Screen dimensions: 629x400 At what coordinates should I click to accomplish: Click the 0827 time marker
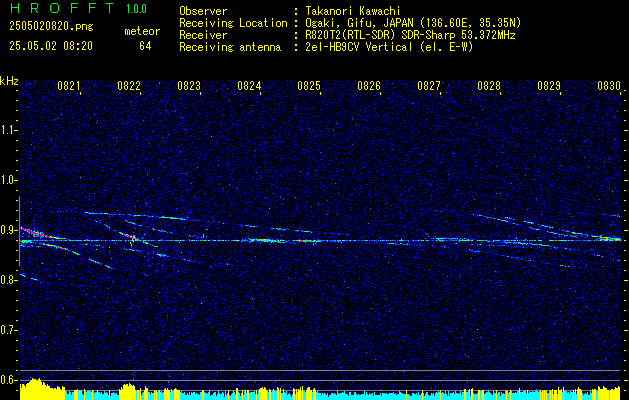point(429,85)
